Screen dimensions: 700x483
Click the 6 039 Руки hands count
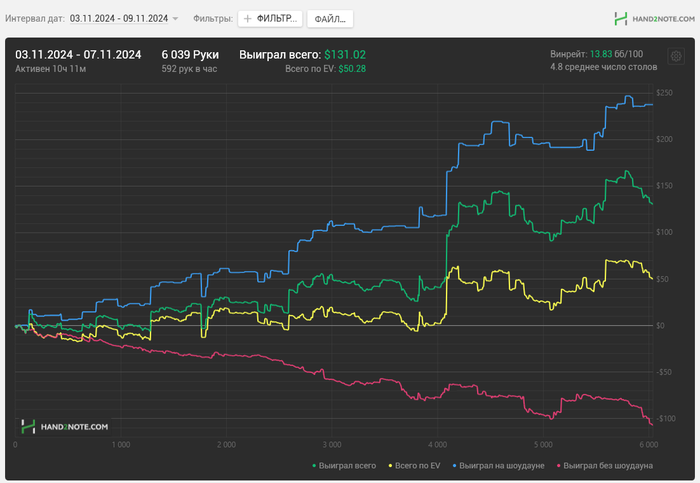(x=190, y=55)
